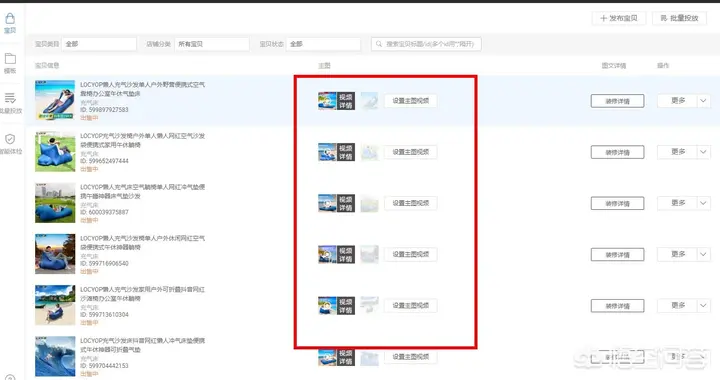The height and width of the screenshot is (380, 720).
Task: Open the 宝贝 section in sidebar
Action: click(x=10, y=23)
